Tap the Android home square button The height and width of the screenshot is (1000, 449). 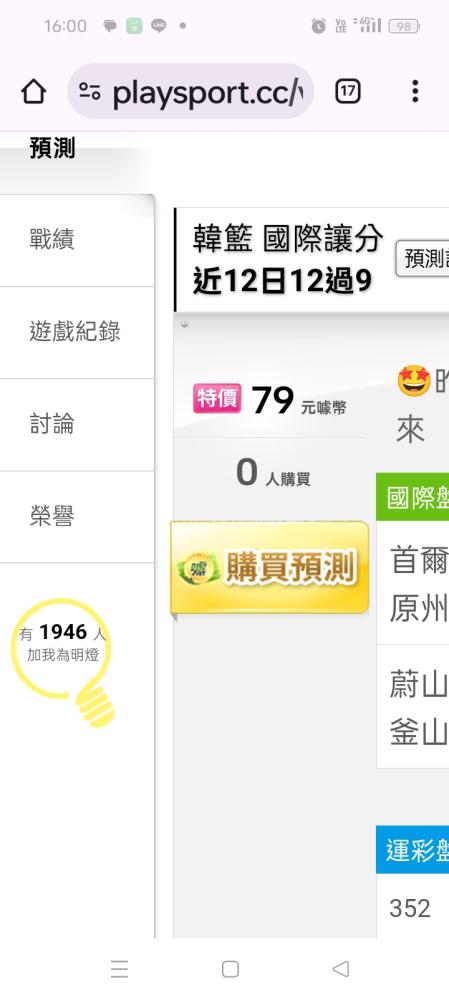230,969
